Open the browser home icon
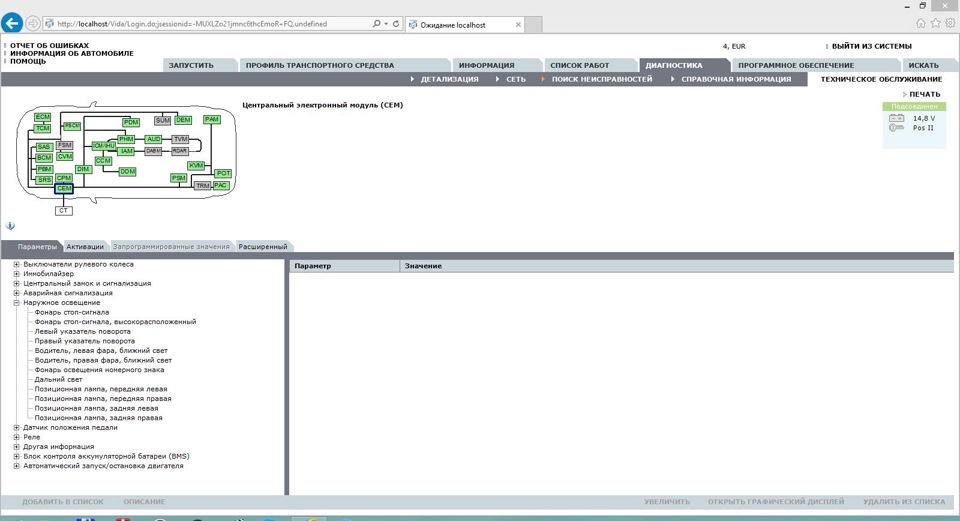 (921, 23)
